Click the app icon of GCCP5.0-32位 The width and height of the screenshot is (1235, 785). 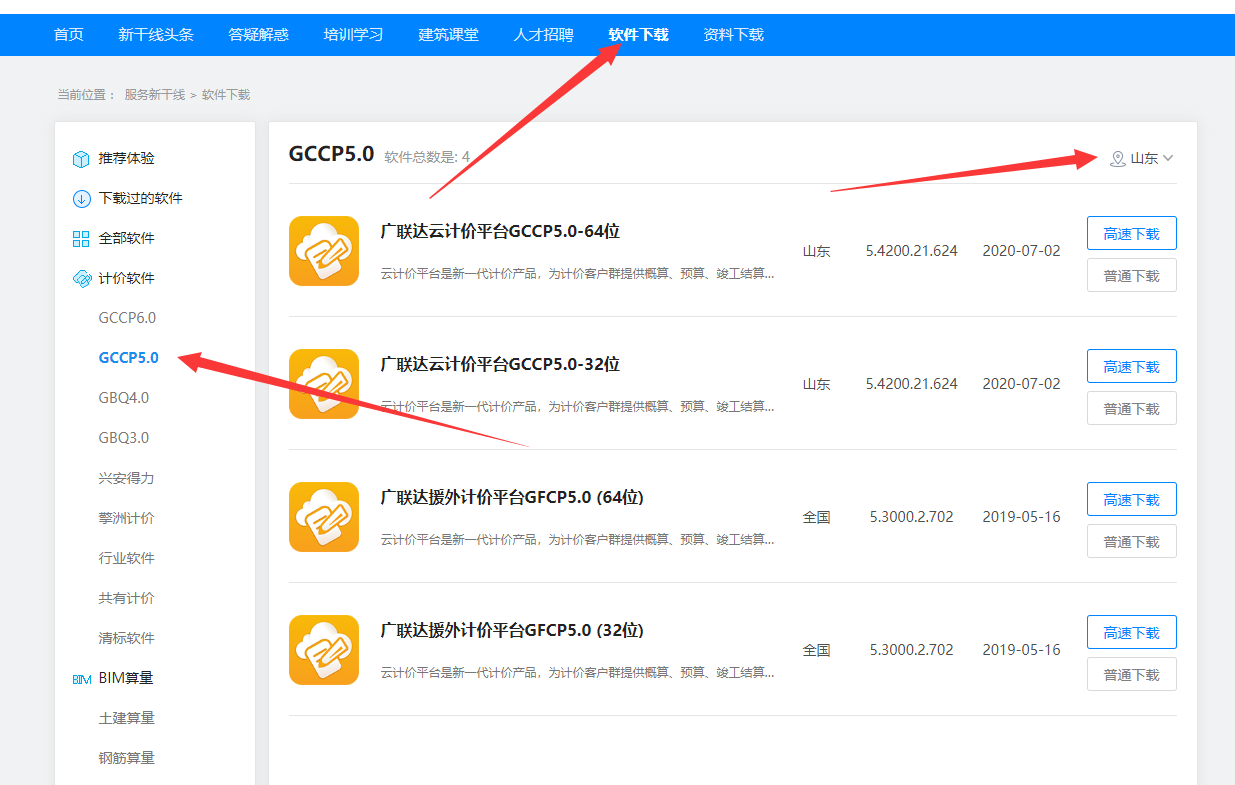[324, 384]
